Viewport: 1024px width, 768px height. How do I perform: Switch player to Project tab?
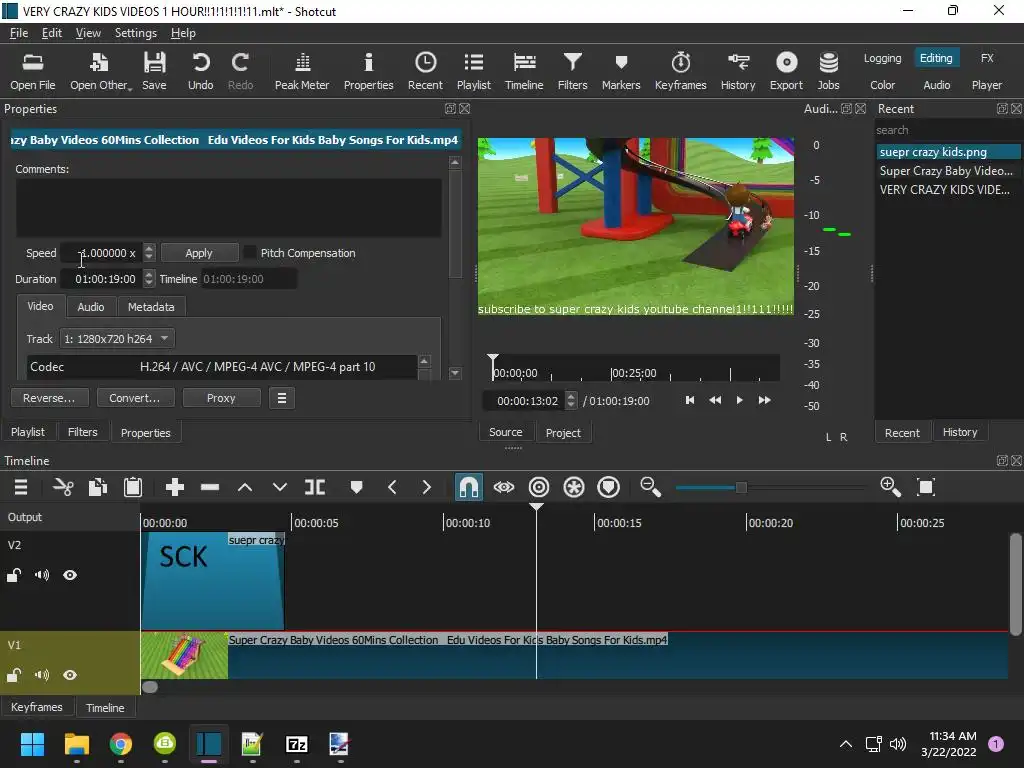563,433
